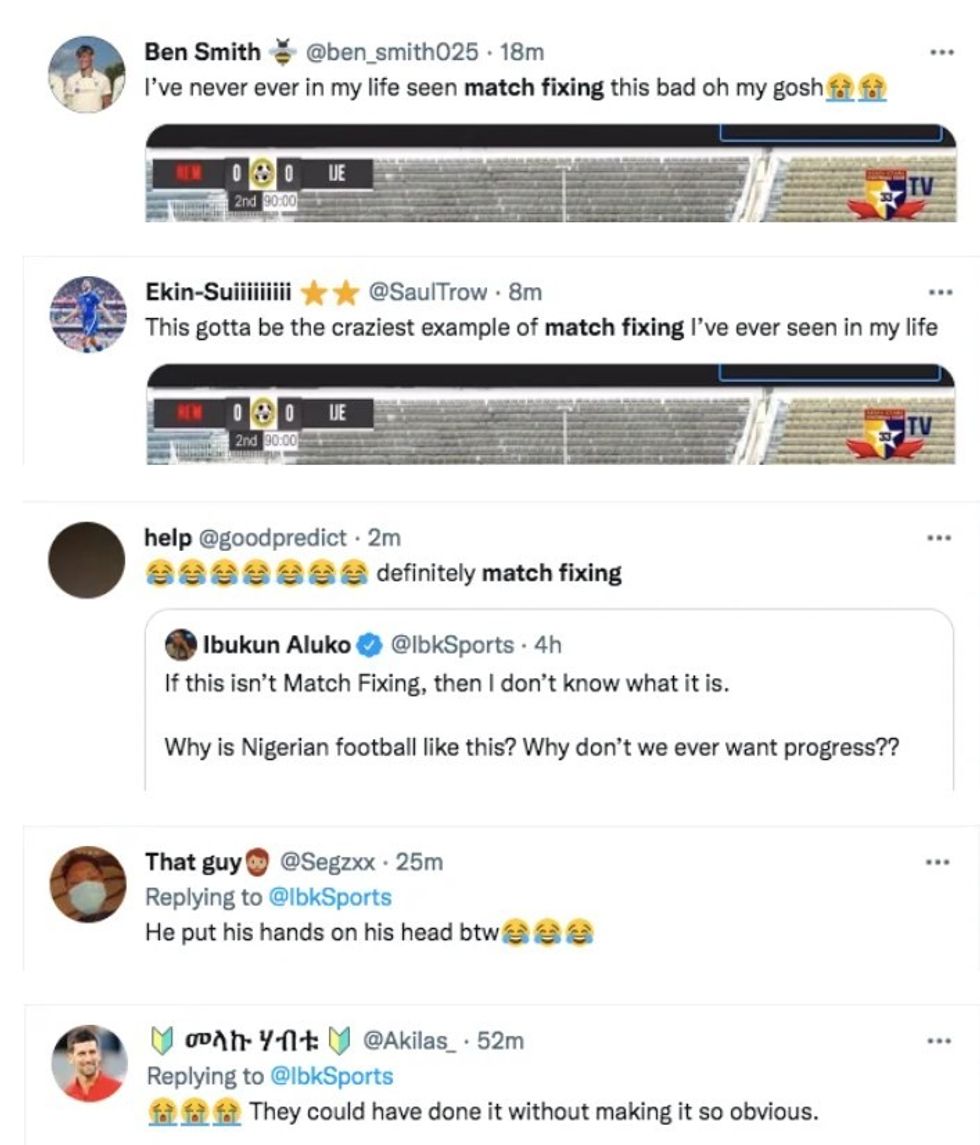Click Ibukun Aluko's avatar in the quoted tweet
Viewport: 980px width, 1145px height.
coord(182,643)
